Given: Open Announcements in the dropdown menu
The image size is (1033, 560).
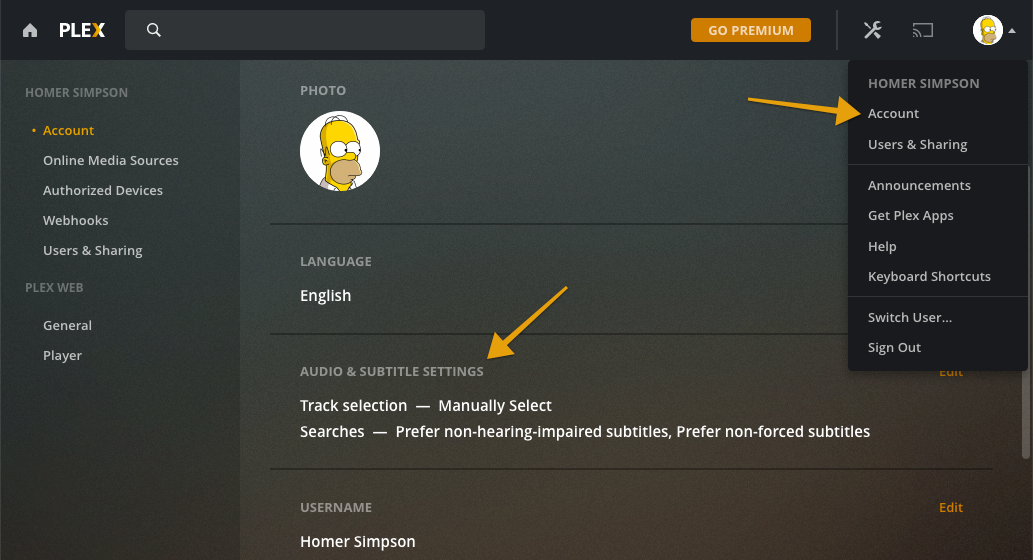Looking at the screenshot, I should [x=919, y=186].
